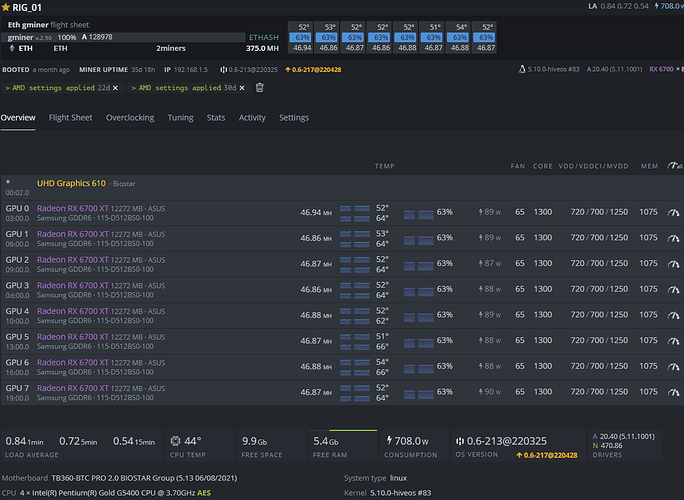684x500 pixels.
Task: Click the green AES CPU flag
Action: 204,493
